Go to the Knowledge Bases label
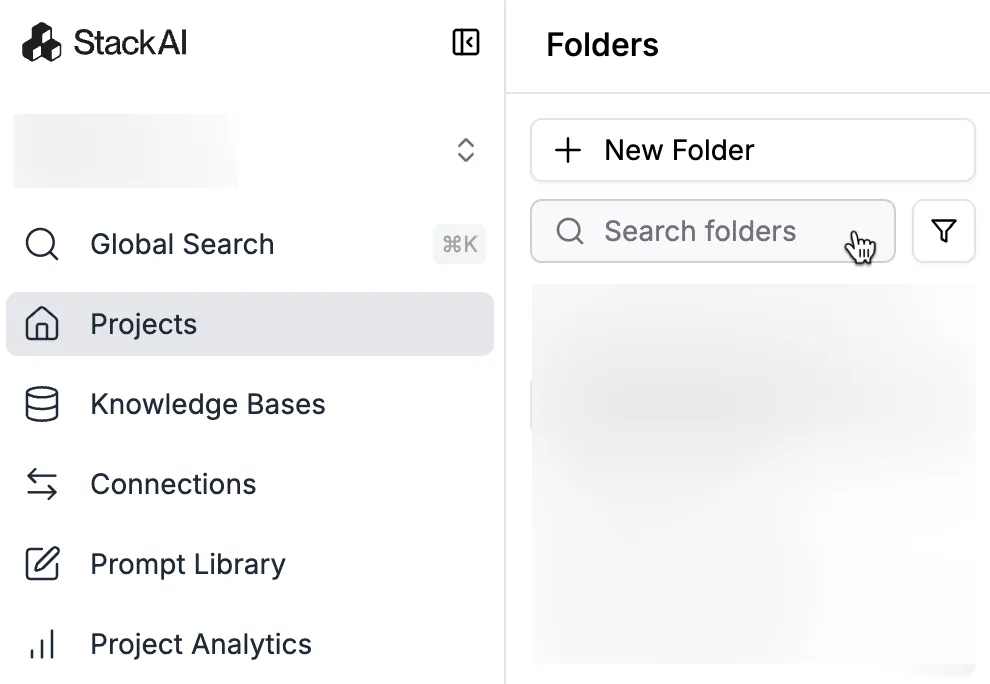Image resolution: width=990 pixels, height=684 pixels. click(x=208, y=404)
